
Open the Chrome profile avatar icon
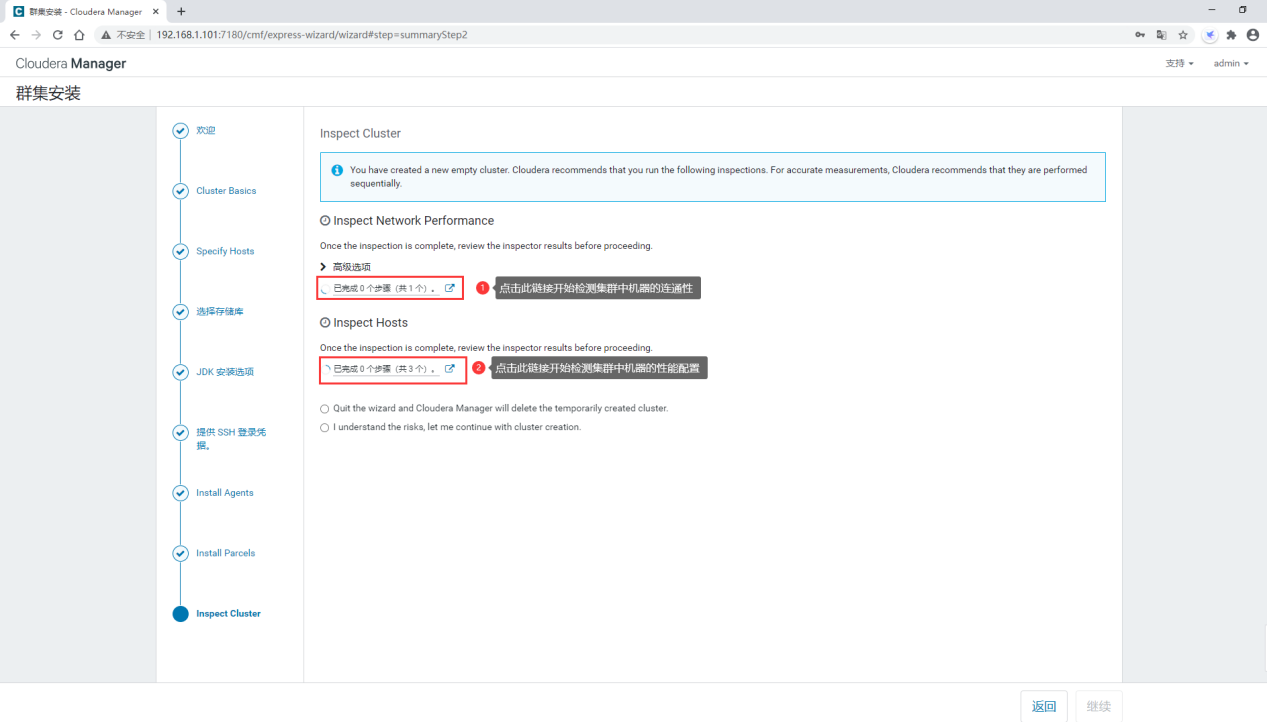(x=1252, y=34)
